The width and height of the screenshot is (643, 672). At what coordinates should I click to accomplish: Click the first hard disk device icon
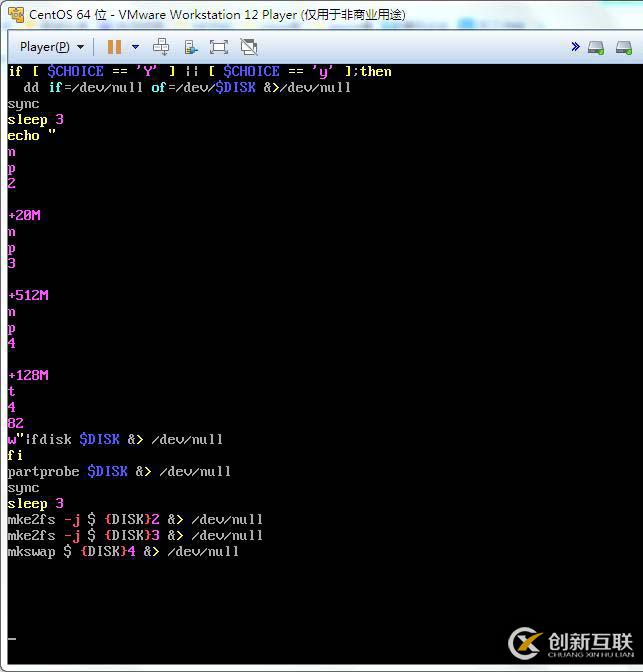pyautogui.click(x=596, y=47)
